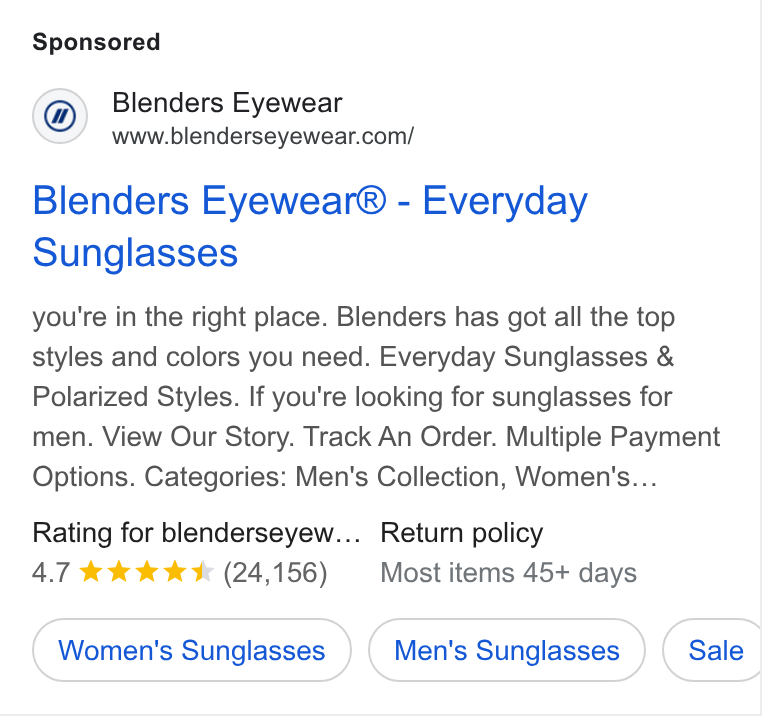Viewport: 762px width, 716px height.
Task: Click the www.blenderseyewear.com/ URL text
Action: pyautogui.click(x=263, y=137)
